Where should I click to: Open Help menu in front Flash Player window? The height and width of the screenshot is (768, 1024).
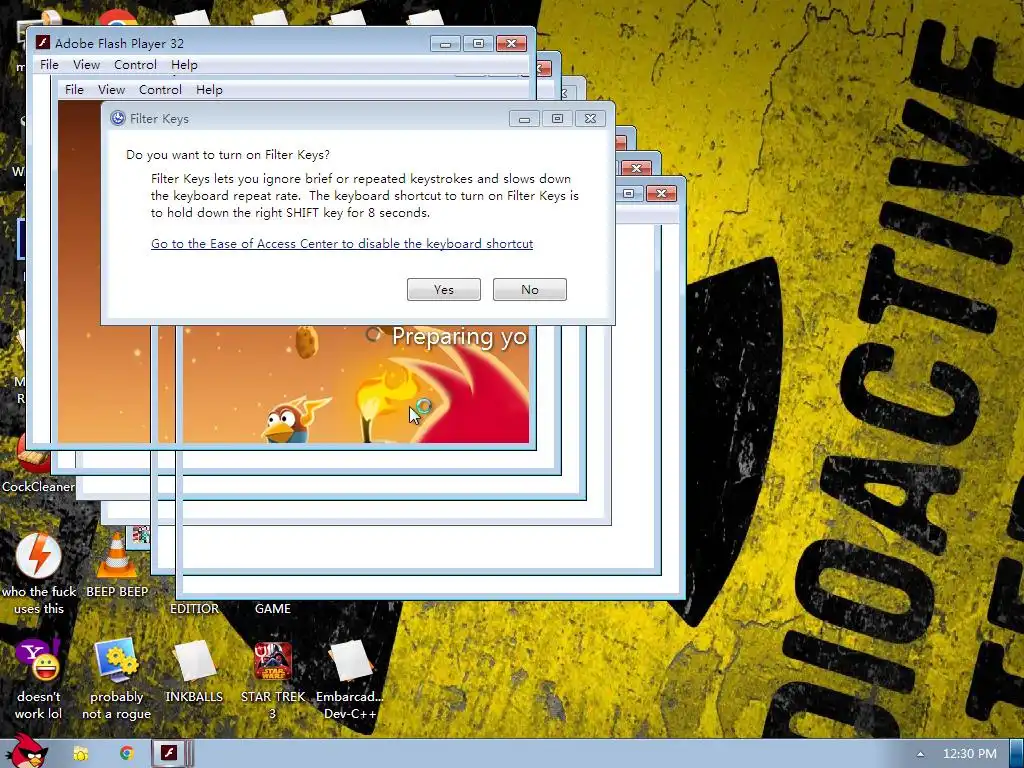click(184, 65)
